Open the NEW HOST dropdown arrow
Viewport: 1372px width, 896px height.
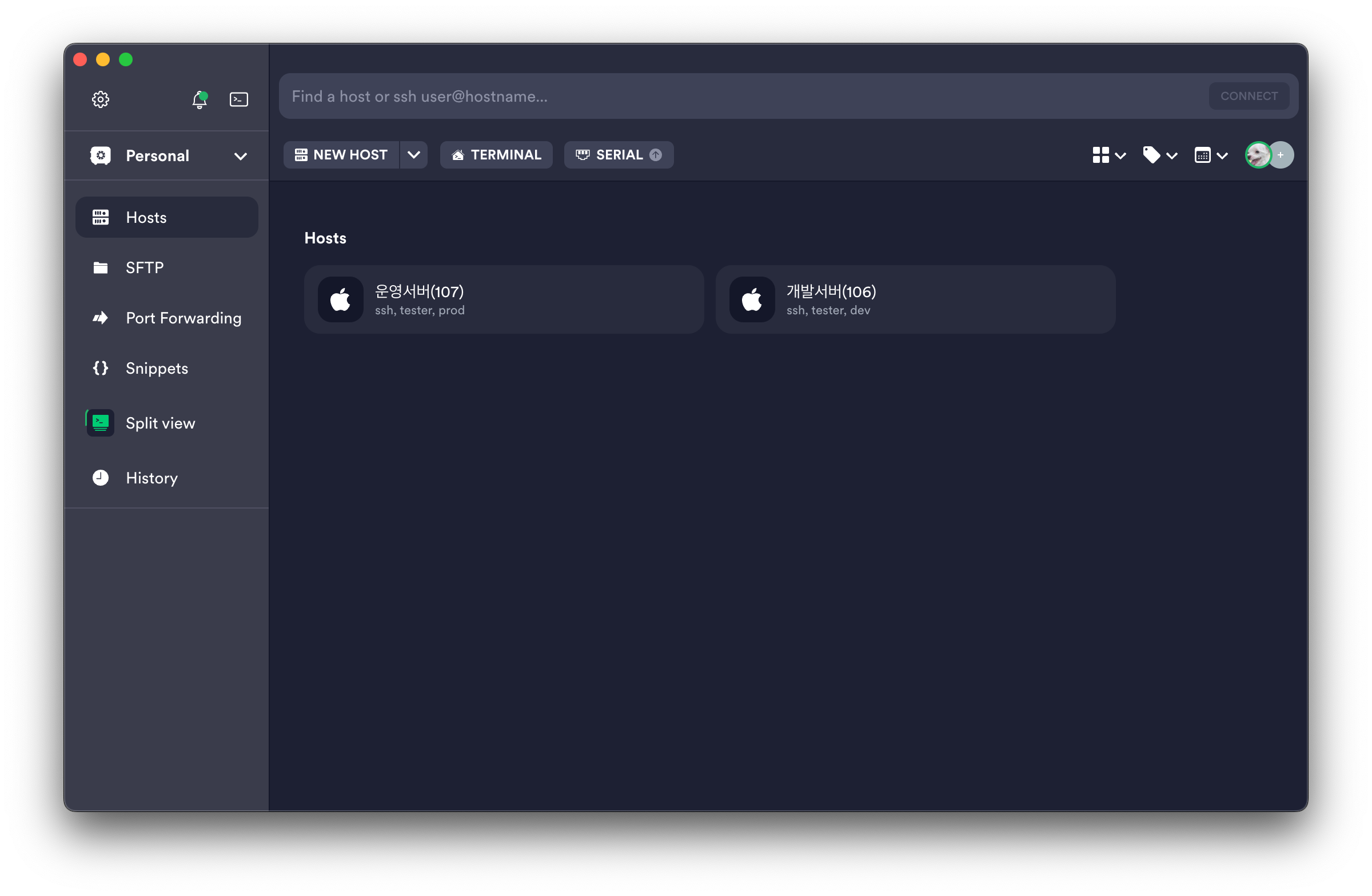(413, 155)
